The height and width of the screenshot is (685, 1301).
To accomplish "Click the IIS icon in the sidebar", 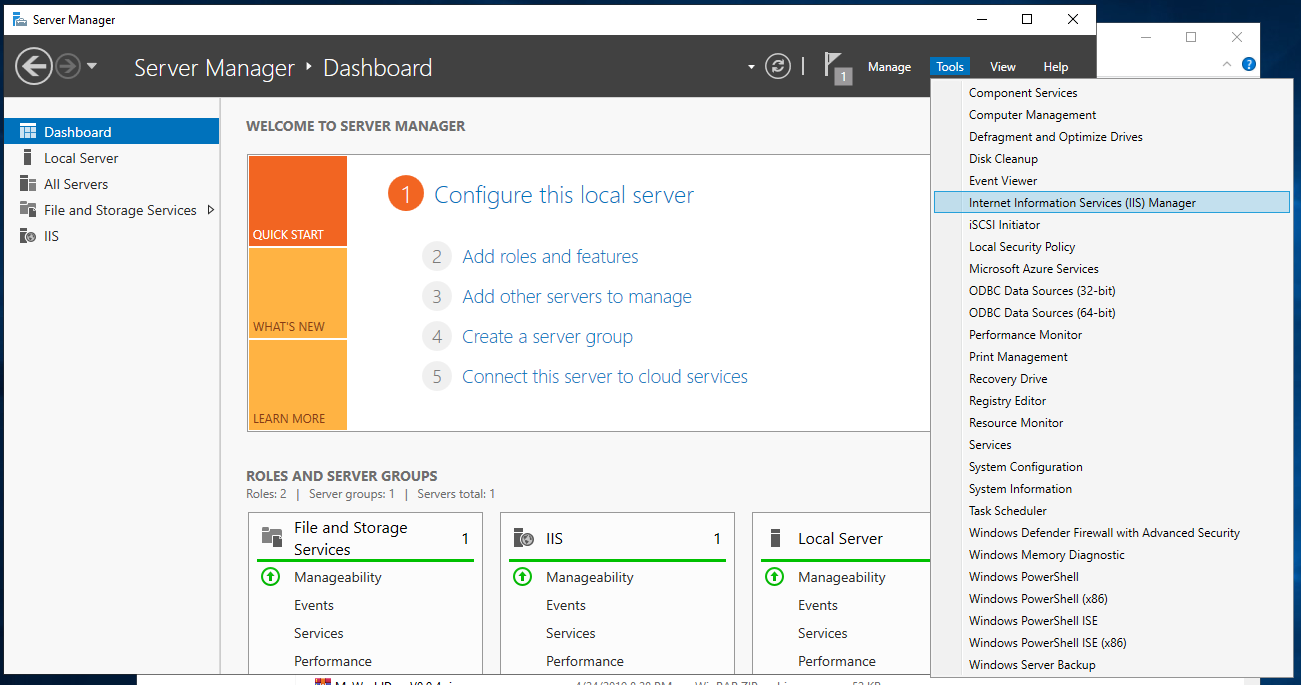I will (x=27, y=236).
